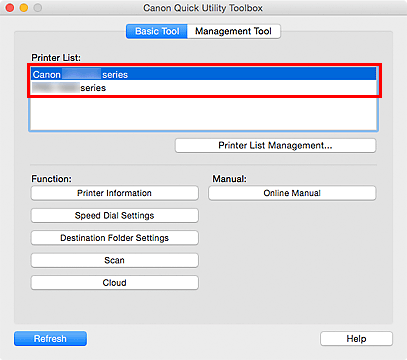
Task: Open Printer List Management dialog
Action: pyautogui.click(x=275, y=146)
